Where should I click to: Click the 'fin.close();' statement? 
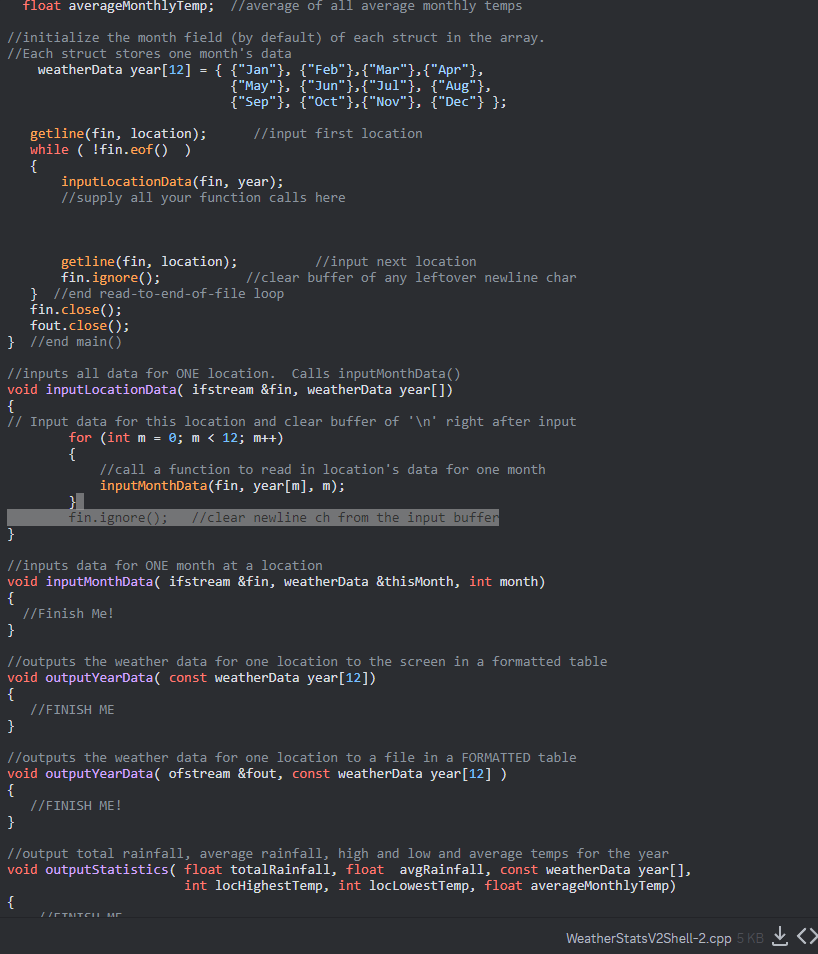point(75,310)
